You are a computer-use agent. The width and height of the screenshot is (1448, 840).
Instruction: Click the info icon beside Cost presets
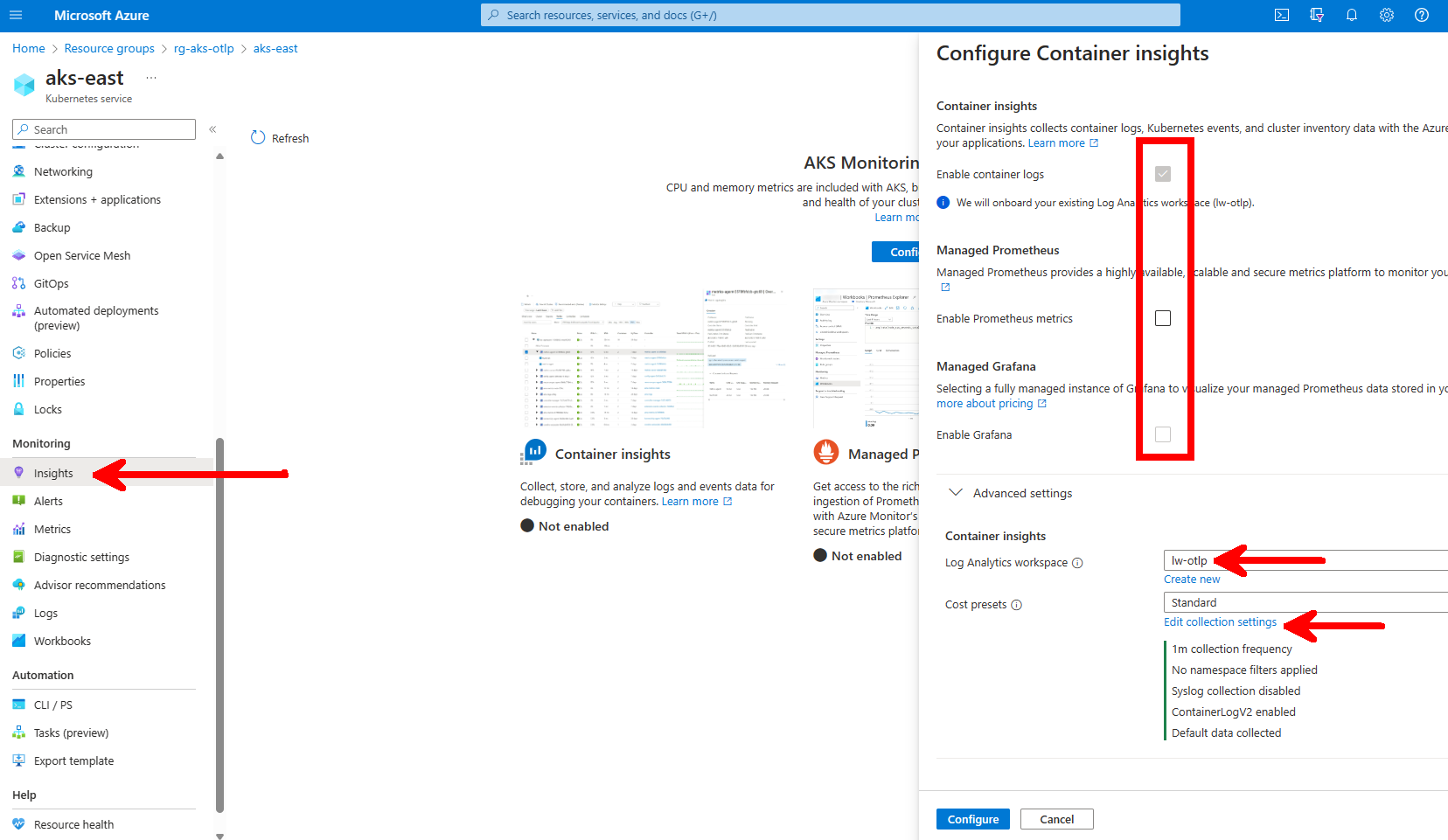pos(1017,605)
